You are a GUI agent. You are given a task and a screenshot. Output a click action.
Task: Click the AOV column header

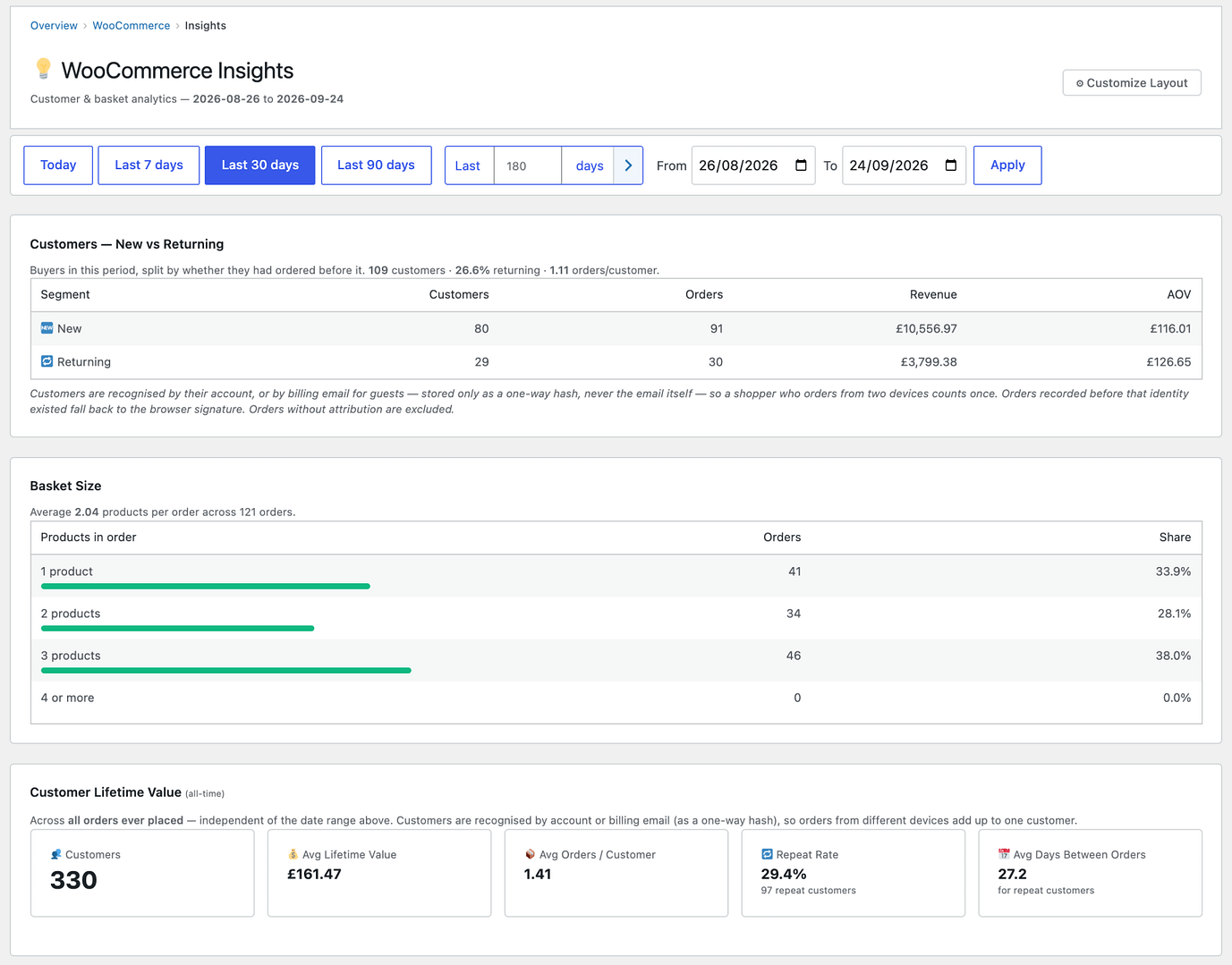(x=1178, y=294)
